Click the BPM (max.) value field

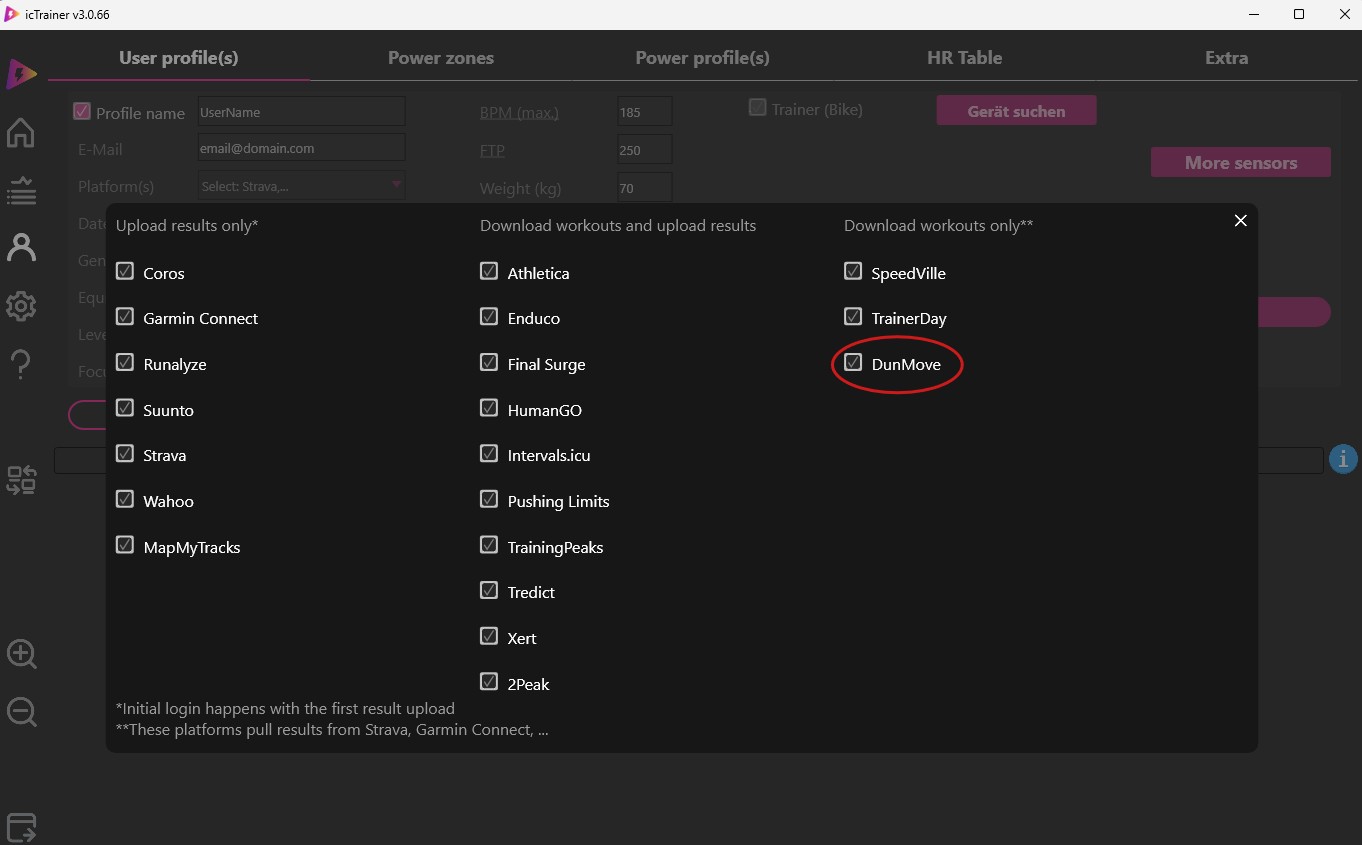[x=645, y=112]
